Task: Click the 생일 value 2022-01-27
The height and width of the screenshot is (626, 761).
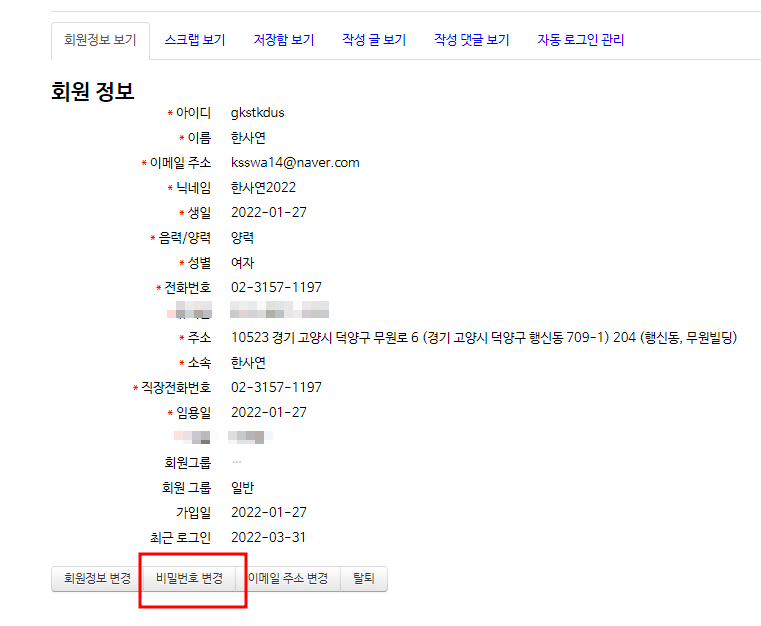Action: [x=269, y=213]
